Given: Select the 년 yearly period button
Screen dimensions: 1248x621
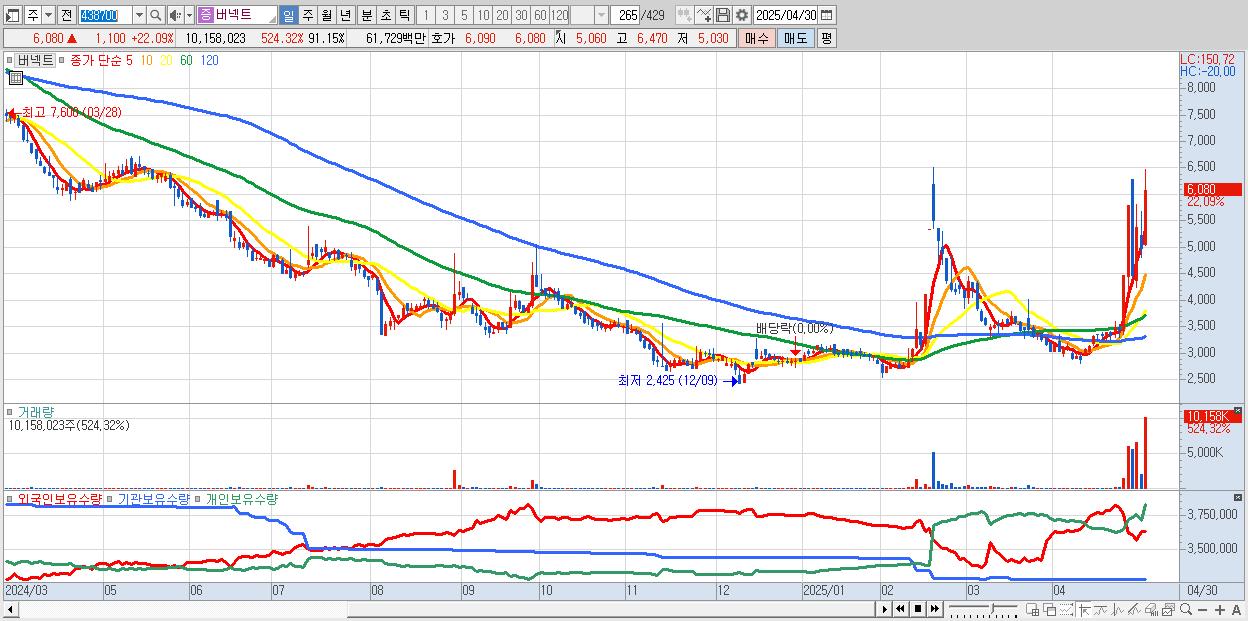Looking at the screenshot, I should (345, 15).
